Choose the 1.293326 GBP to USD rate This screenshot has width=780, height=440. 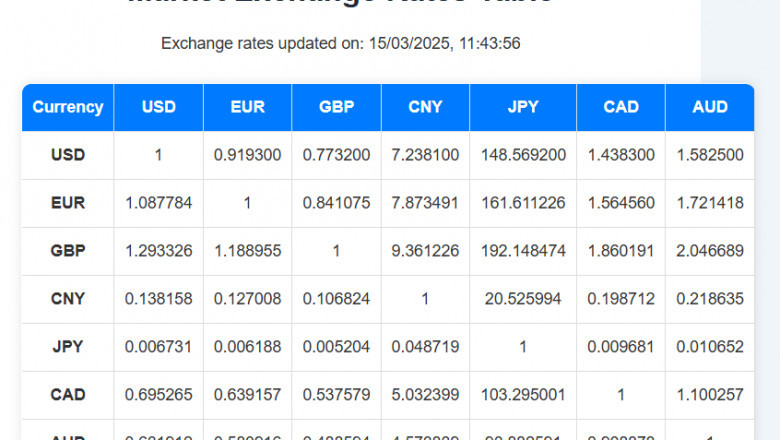click(x=159, y=251)
